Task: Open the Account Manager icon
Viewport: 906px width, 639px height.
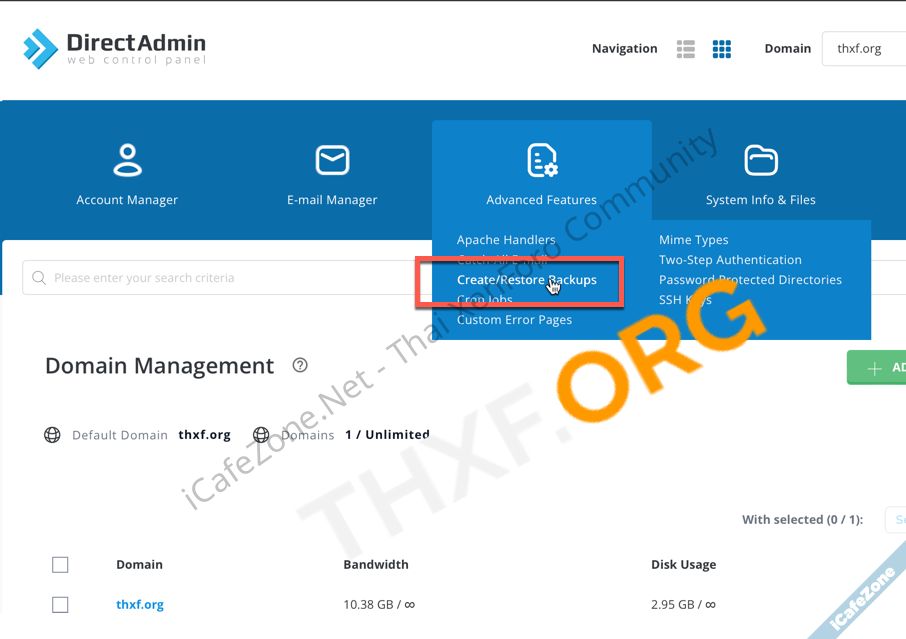Action: tap(127, 160)
